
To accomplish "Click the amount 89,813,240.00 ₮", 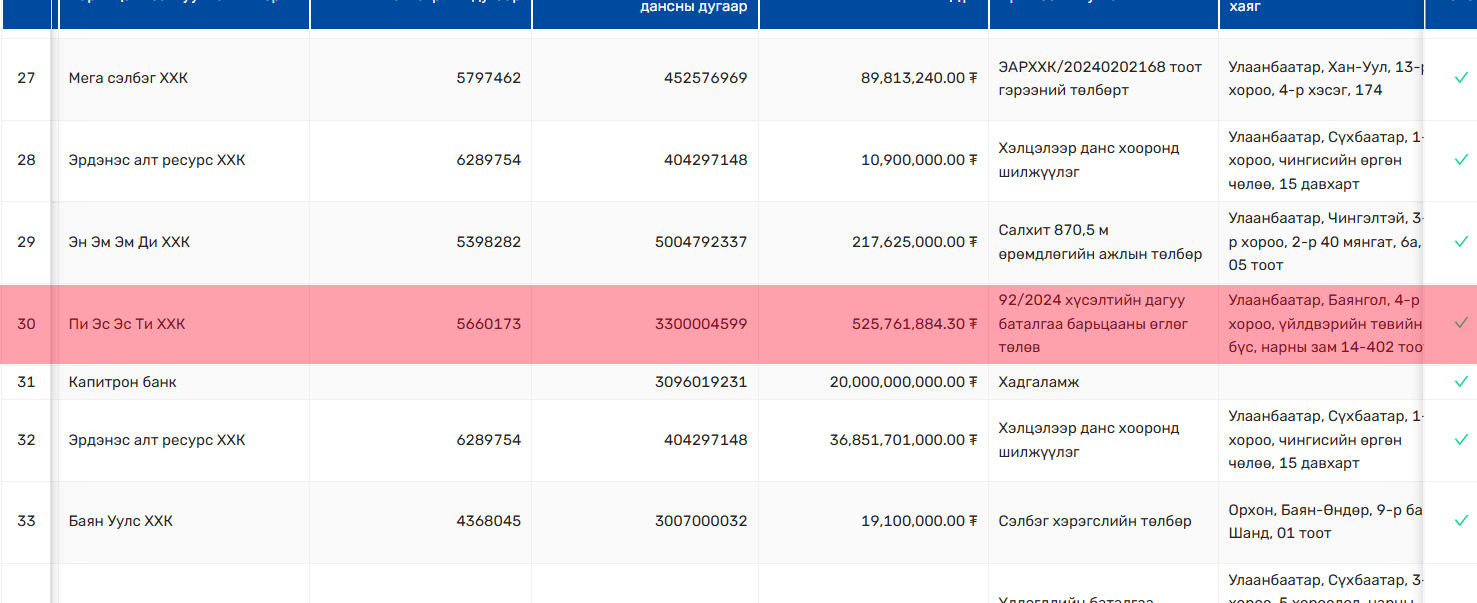I will tap(919, 78).
